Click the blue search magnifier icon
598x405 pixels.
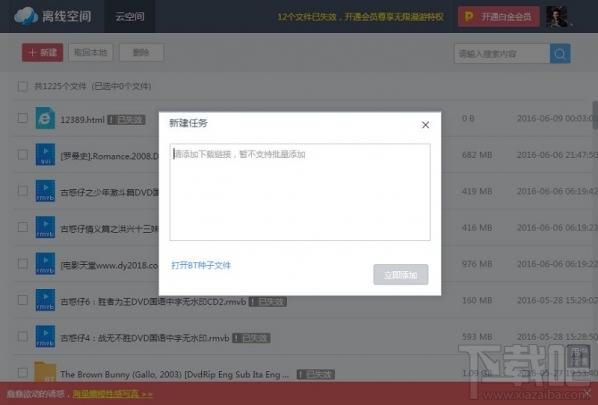click(x=560, y=54)
